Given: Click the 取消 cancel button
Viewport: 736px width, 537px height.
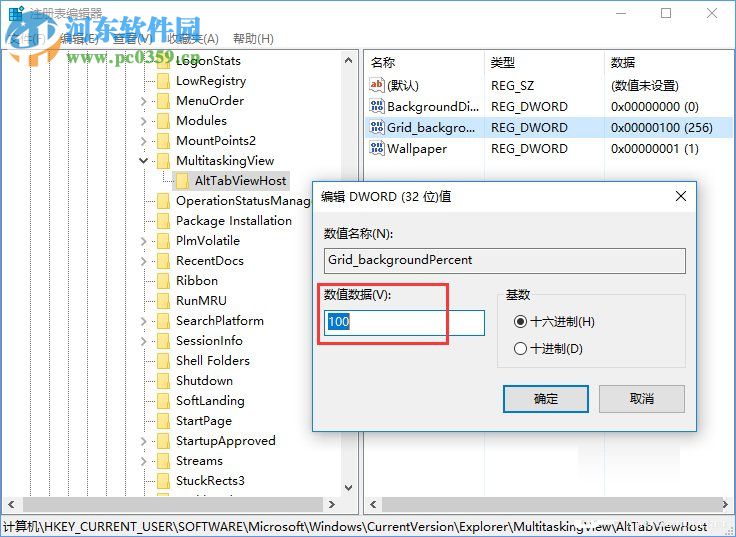Looking at the screenshot, I should tap(642, 399).
